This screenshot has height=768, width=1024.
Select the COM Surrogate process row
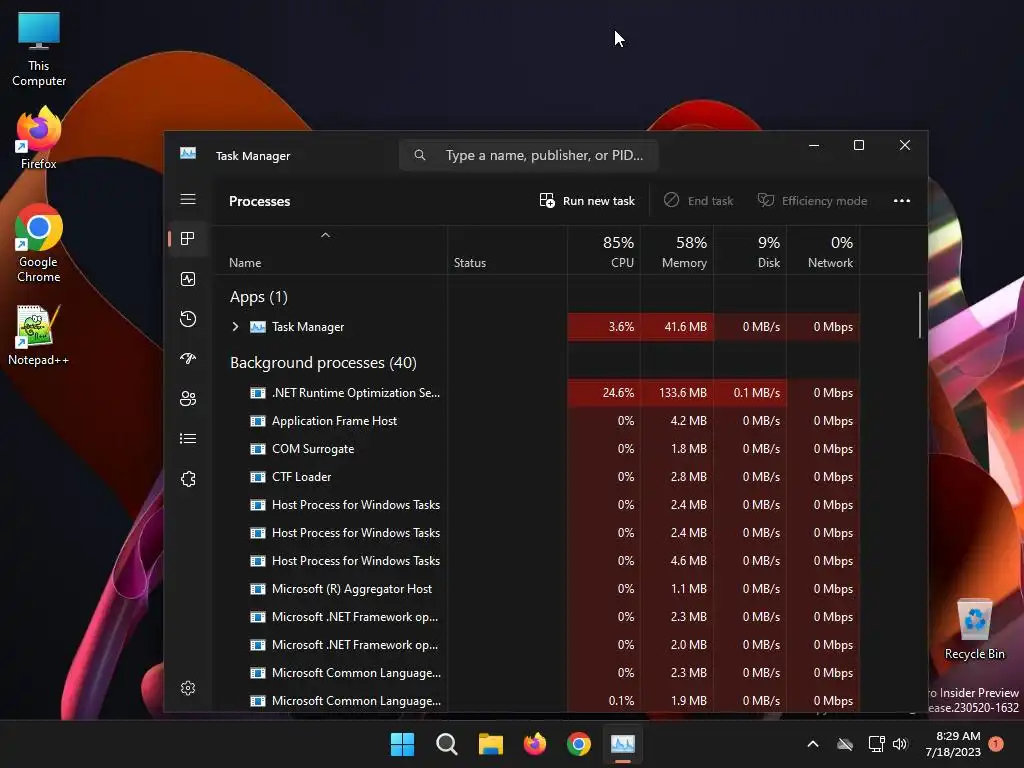pos(537,449)
